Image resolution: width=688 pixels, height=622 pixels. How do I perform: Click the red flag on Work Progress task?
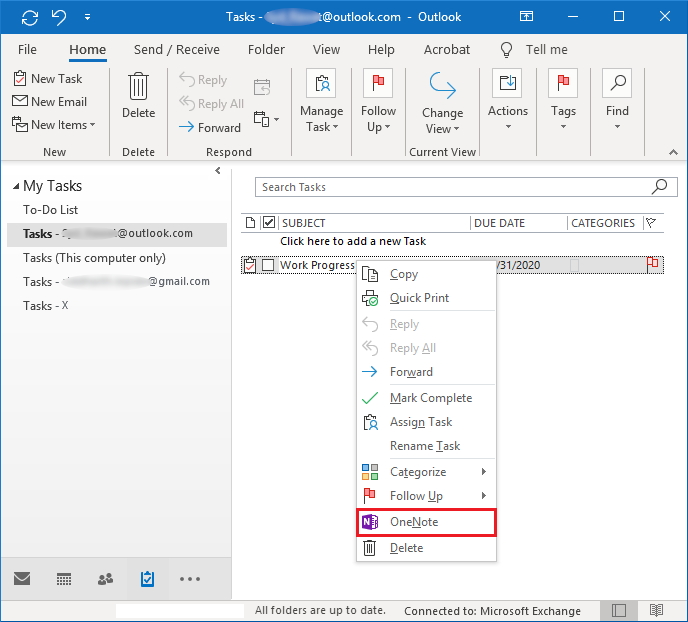click(x=652, y=264)
